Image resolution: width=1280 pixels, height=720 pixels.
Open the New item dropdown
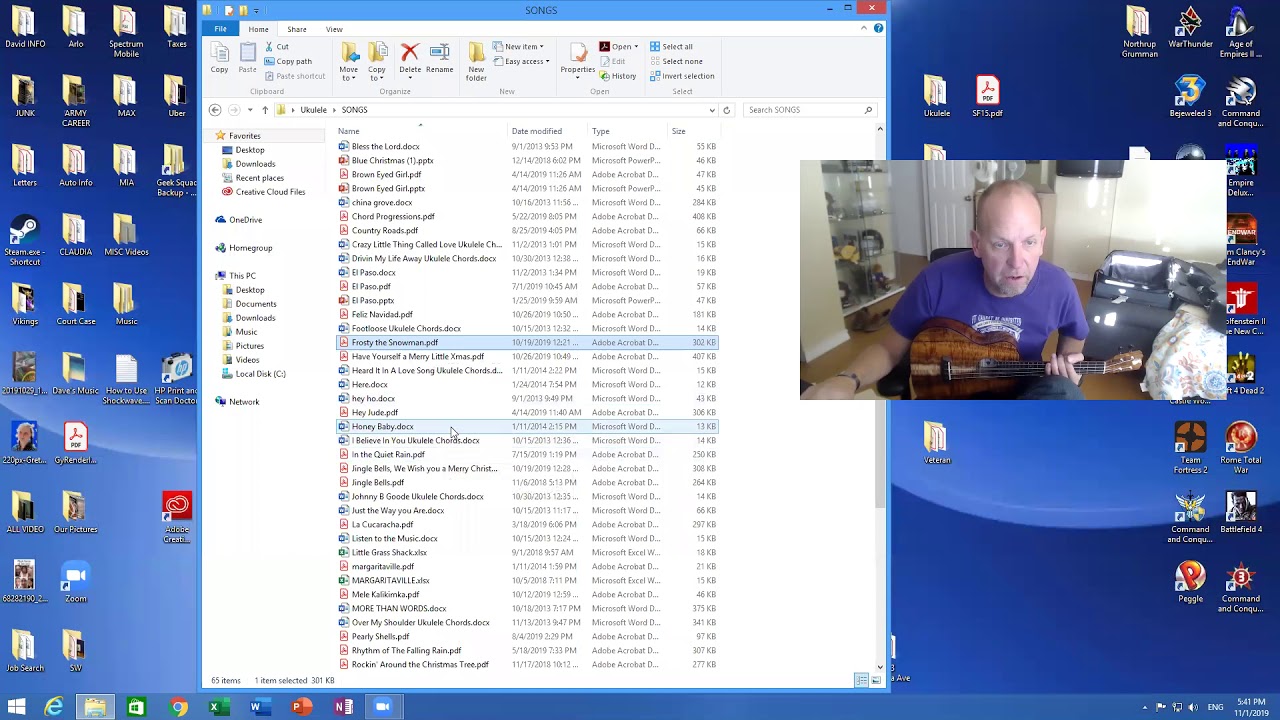(x=519, y=47)
